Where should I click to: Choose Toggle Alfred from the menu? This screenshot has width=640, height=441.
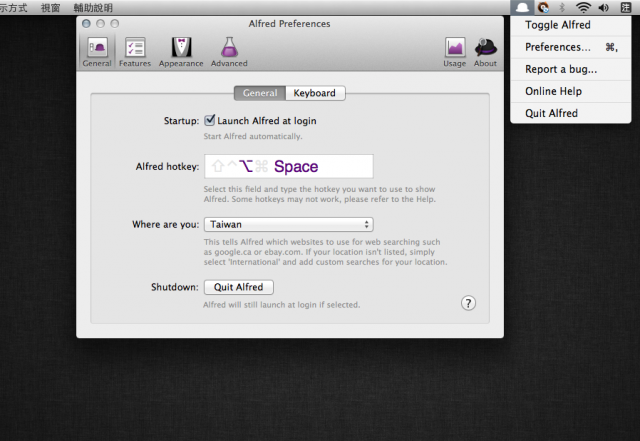coord(570,25)
